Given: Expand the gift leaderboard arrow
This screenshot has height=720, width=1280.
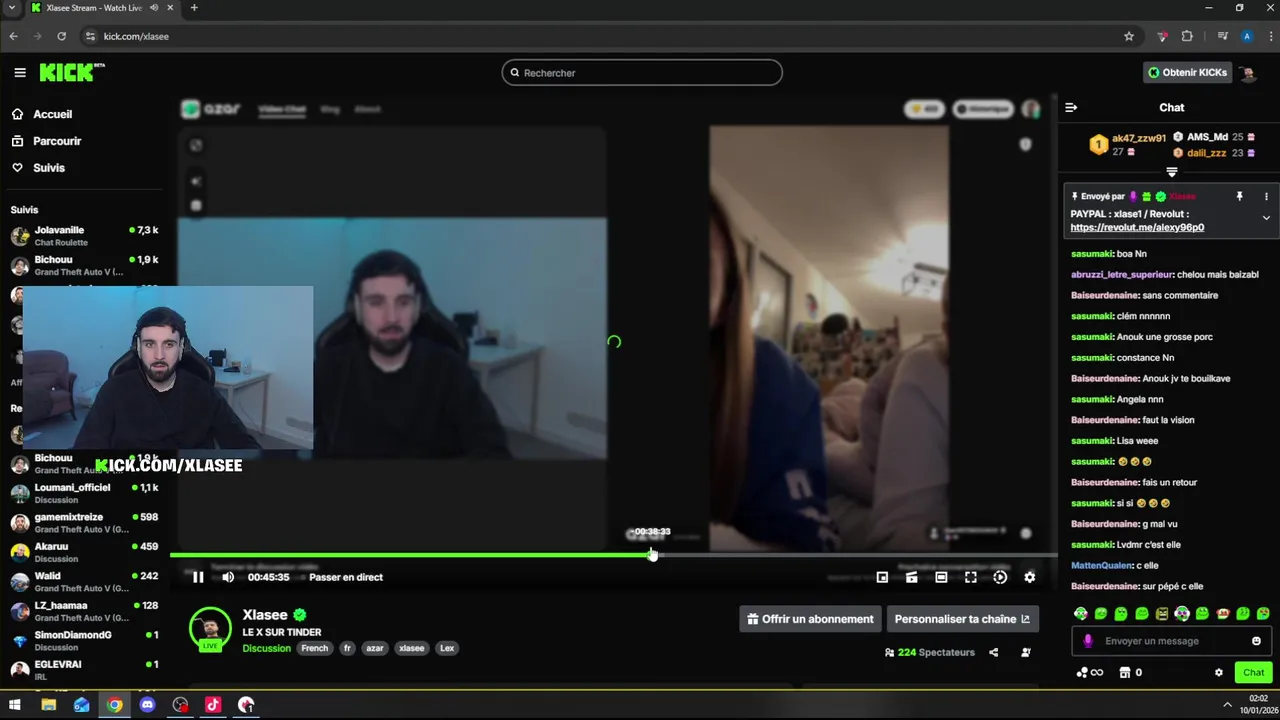Looking at the screenshot, I should pos(1172,172).
